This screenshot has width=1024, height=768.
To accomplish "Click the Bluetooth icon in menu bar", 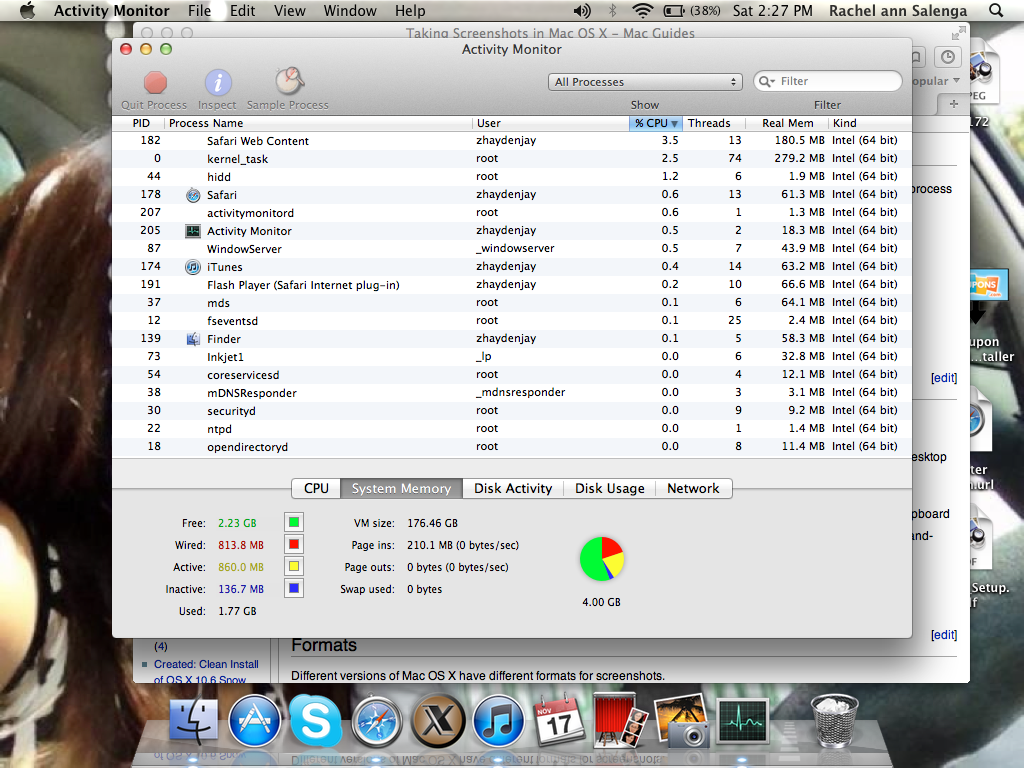I will [613, 10].
